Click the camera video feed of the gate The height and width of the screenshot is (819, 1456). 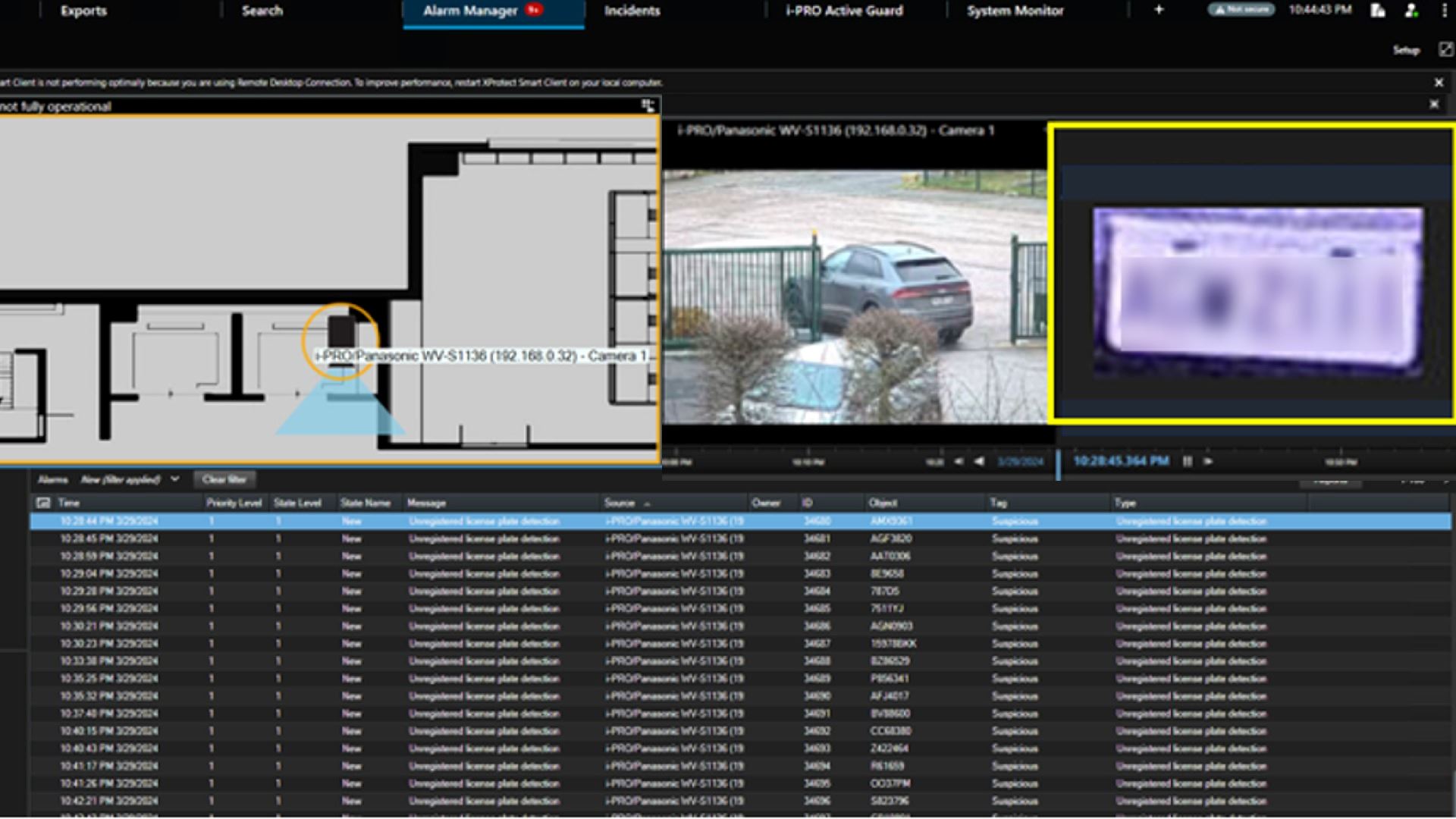(855, 296)
